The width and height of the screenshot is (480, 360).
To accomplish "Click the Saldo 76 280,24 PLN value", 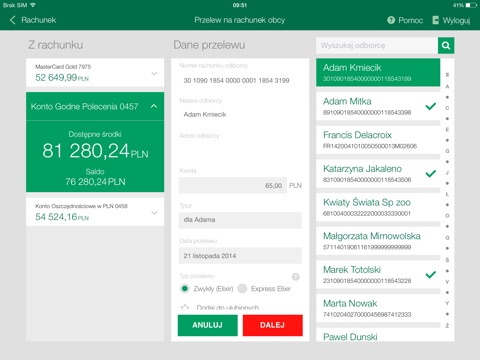I will (x=95, y=182).
